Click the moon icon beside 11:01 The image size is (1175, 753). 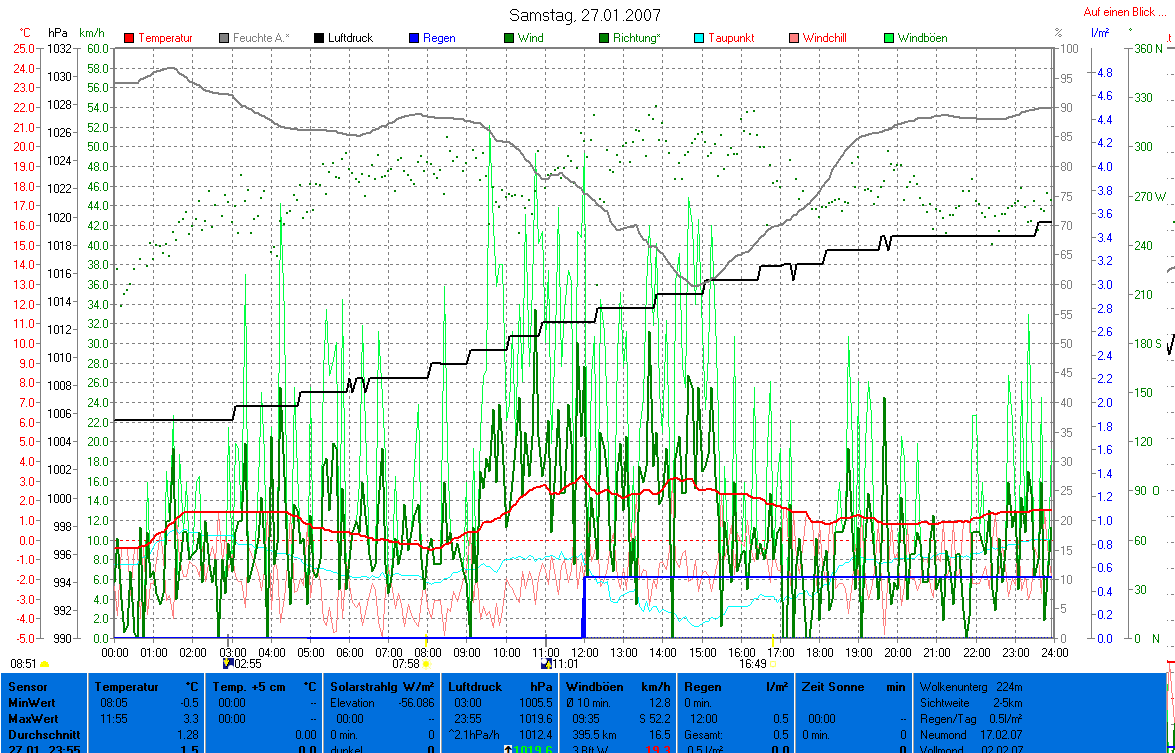pyautogui.click(x=545, y=663)
